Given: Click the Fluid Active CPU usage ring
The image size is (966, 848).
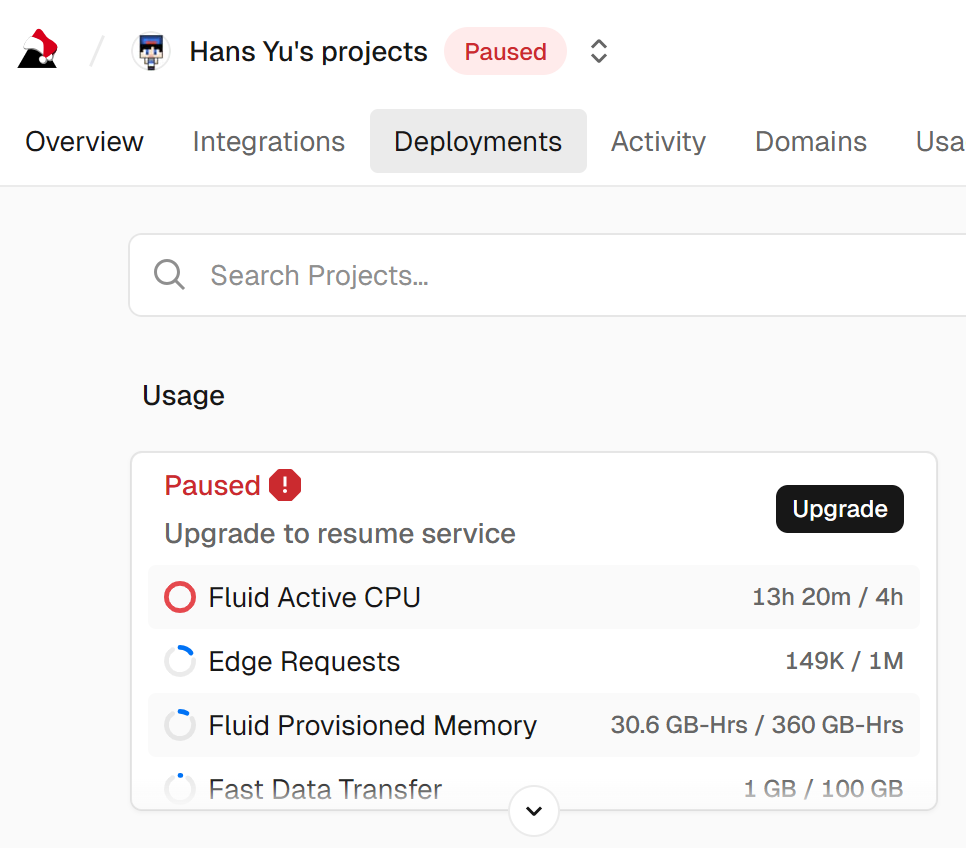Looking at the screenshot, I should 180,598.
